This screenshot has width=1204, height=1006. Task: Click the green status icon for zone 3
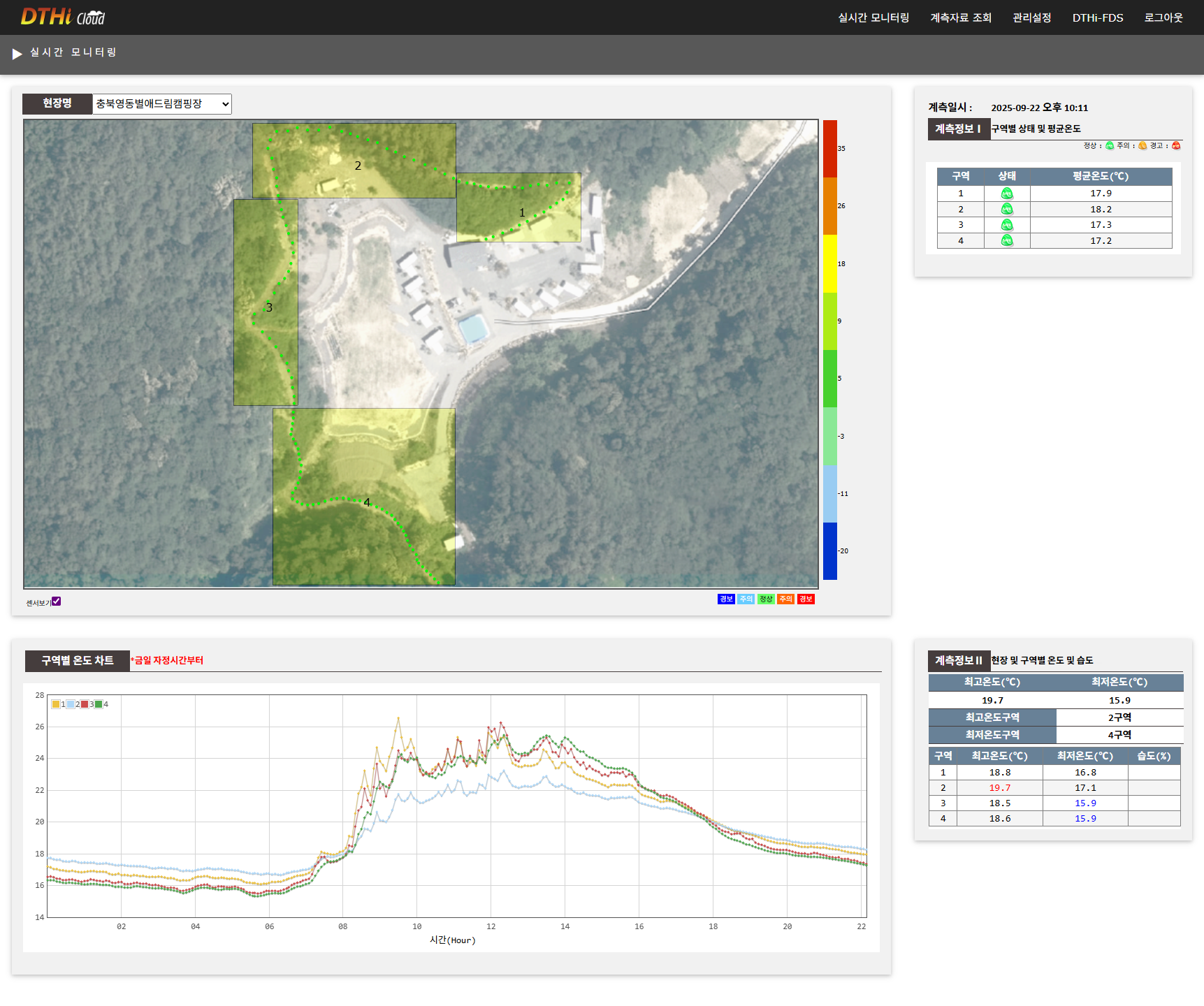[1006, 225]
